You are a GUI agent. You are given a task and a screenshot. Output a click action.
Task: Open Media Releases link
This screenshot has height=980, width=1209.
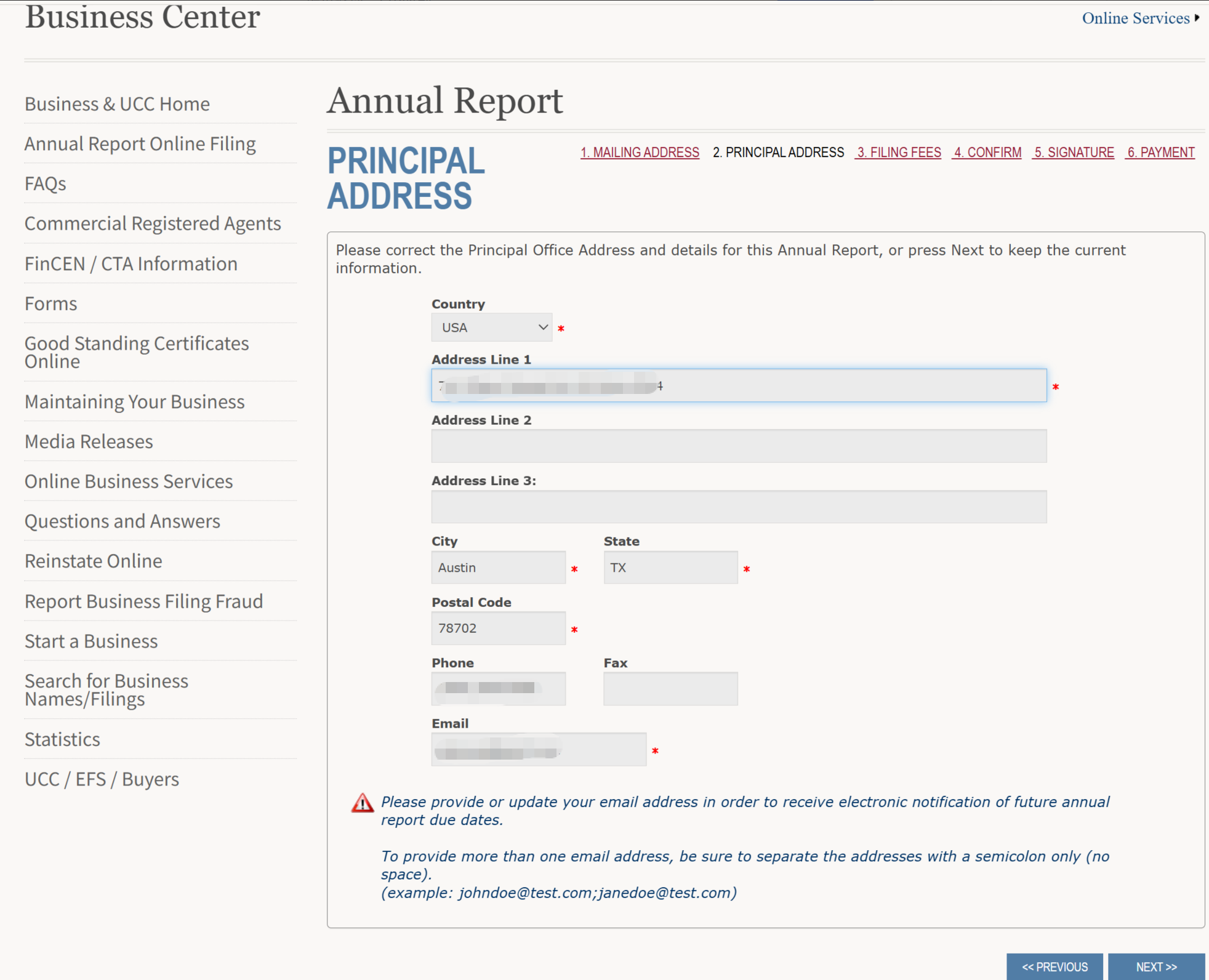pyautogui.click(x=89, y=441)
